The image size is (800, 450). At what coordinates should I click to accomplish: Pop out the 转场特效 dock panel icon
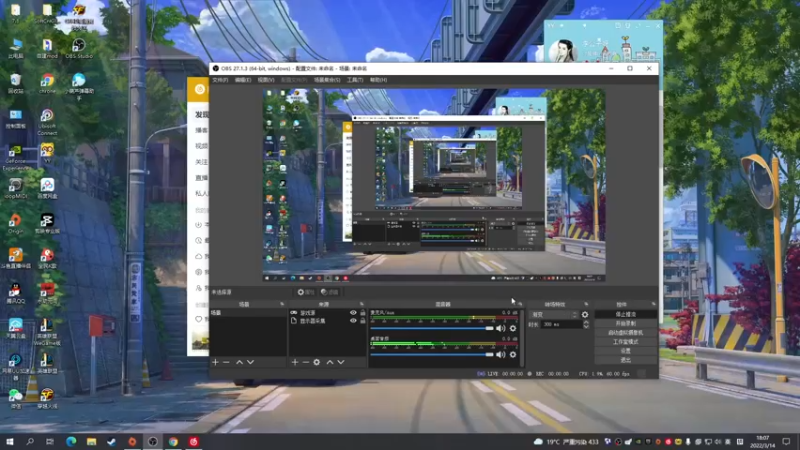[586, 304]
